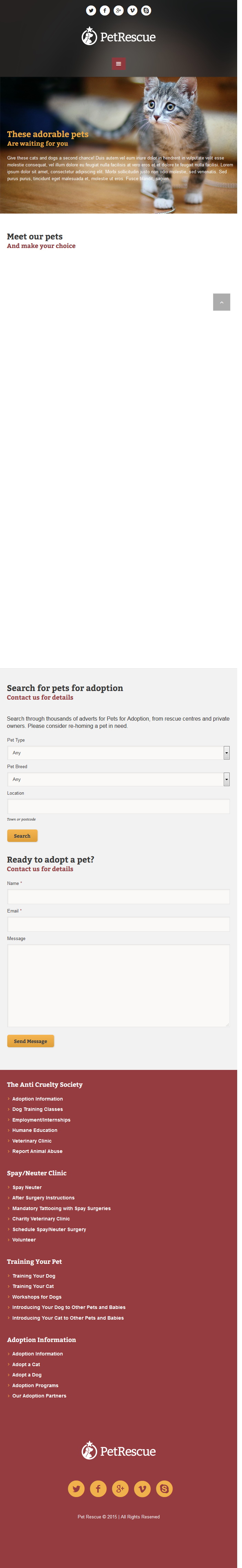
Task: Click the Twitter icon in the header
Action: coord(91,10)
